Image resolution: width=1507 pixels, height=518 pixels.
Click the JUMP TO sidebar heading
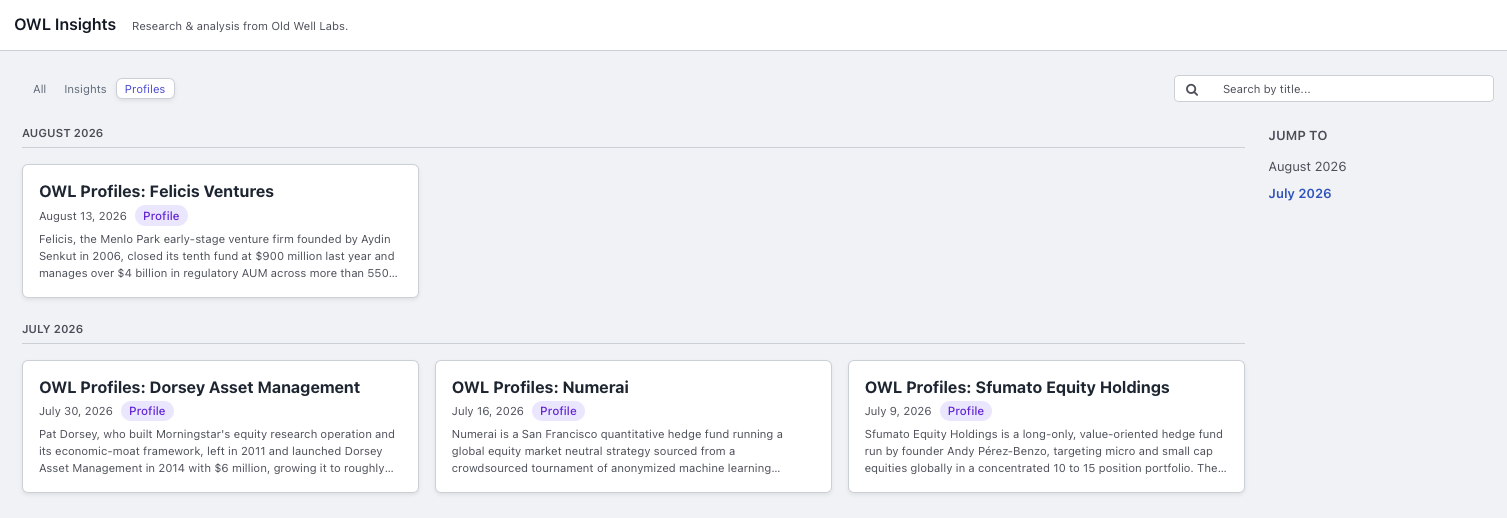(1298, 136)
